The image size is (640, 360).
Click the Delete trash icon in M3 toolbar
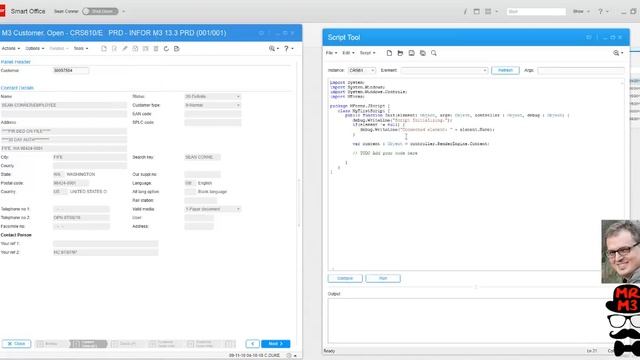(156, 49)
